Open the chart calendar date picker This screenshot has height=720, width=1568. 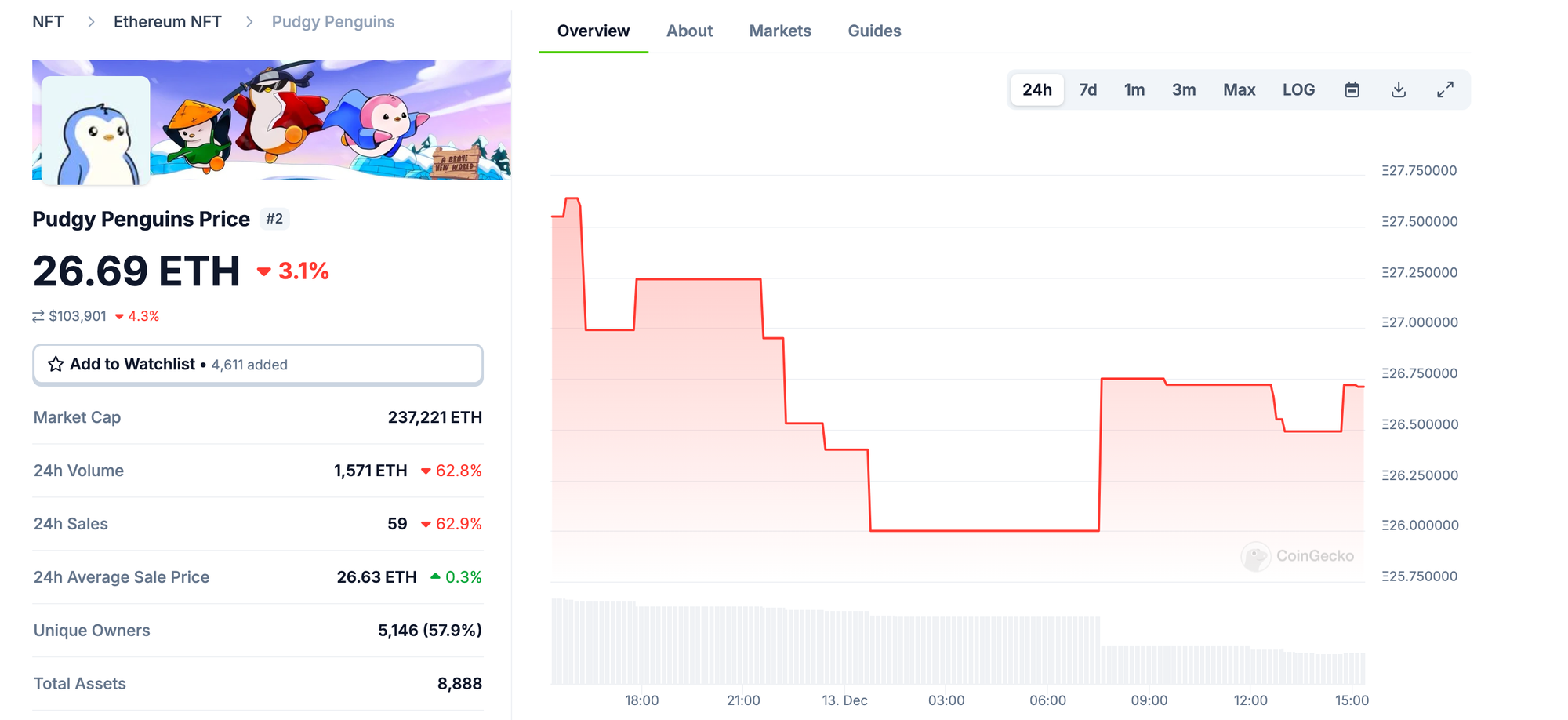point(1352,89)
